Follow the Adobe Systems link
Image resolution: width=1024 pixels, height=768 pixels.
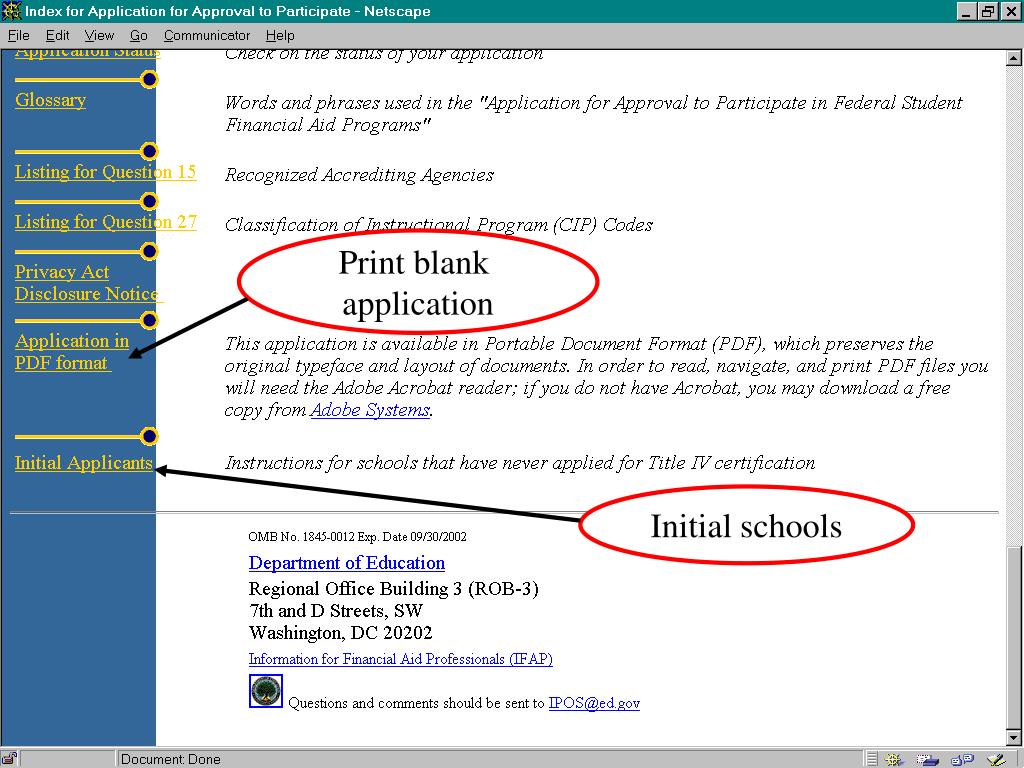(x=370, y=410)
